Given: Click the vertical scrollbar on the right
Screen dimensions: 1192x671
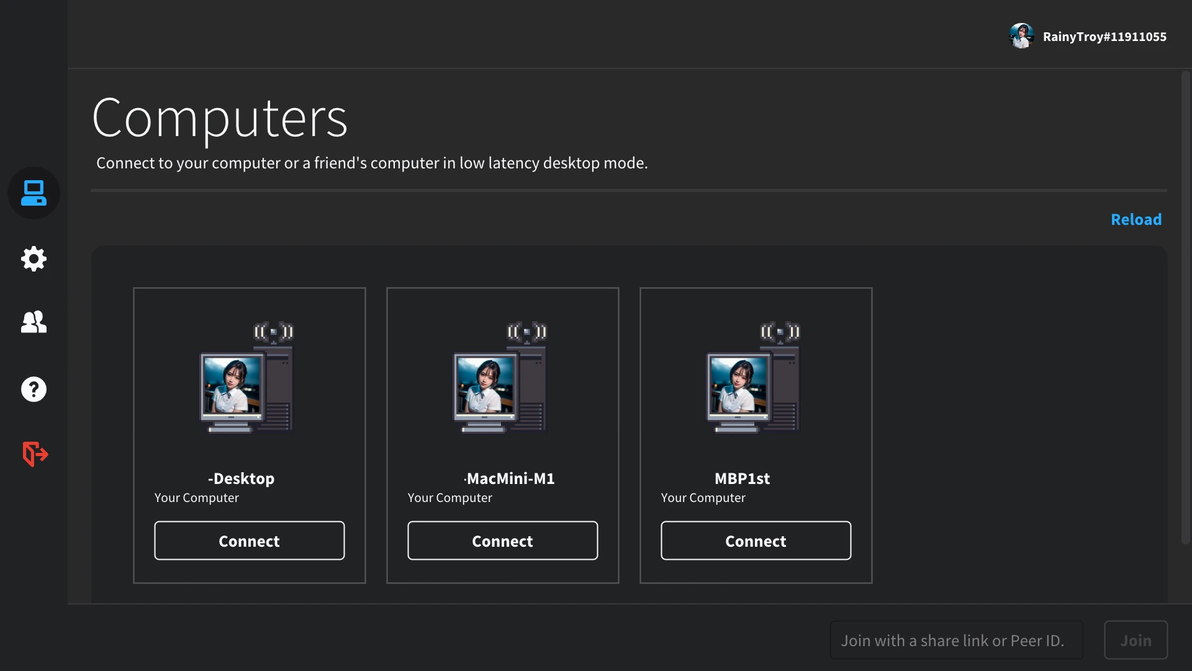Looking at the screenshot, I should (1186, 300).
